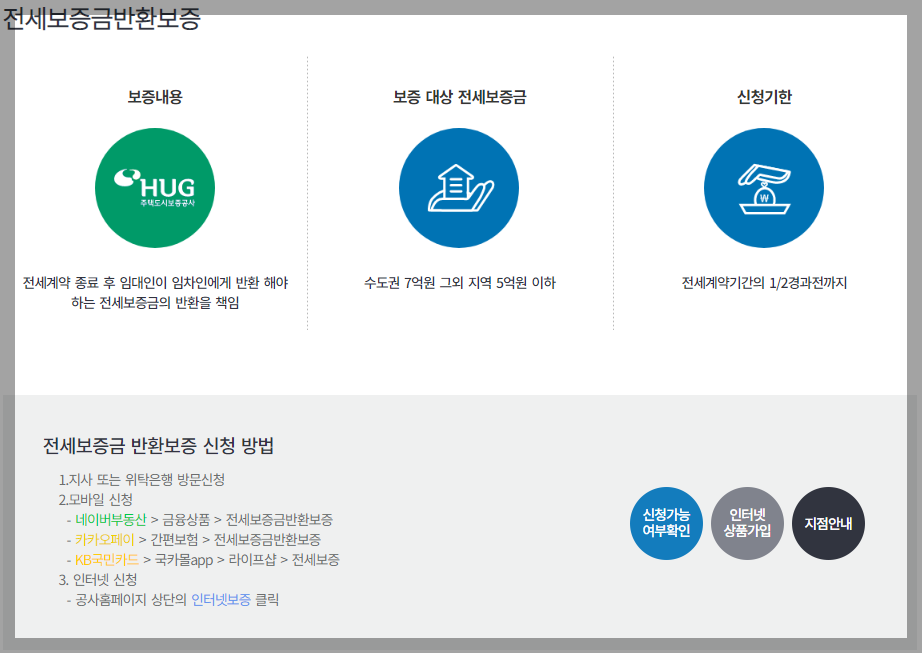Image resolution: width=922 pixels, height=653 pixels.
Task: Click 간편보험 in the 카카오페이 path
Action: click(174, 540)
